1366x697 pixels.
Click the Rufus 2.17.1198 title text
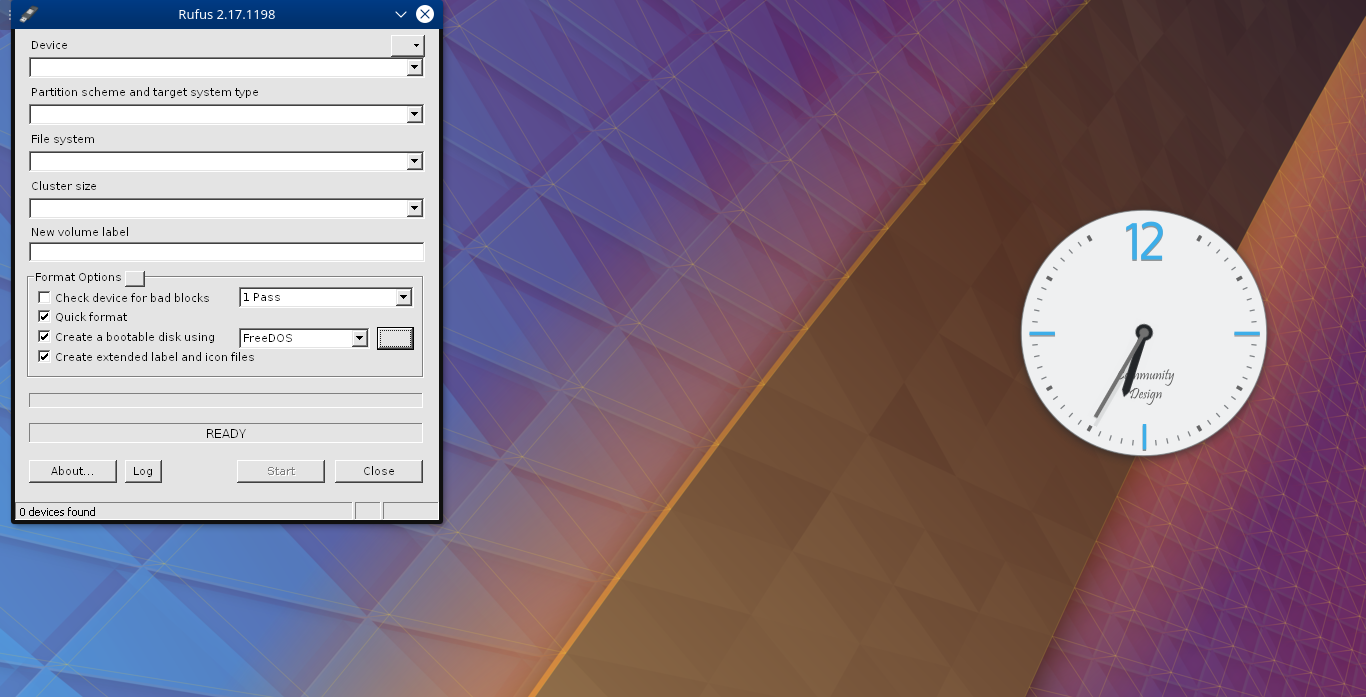click(226, 14)
